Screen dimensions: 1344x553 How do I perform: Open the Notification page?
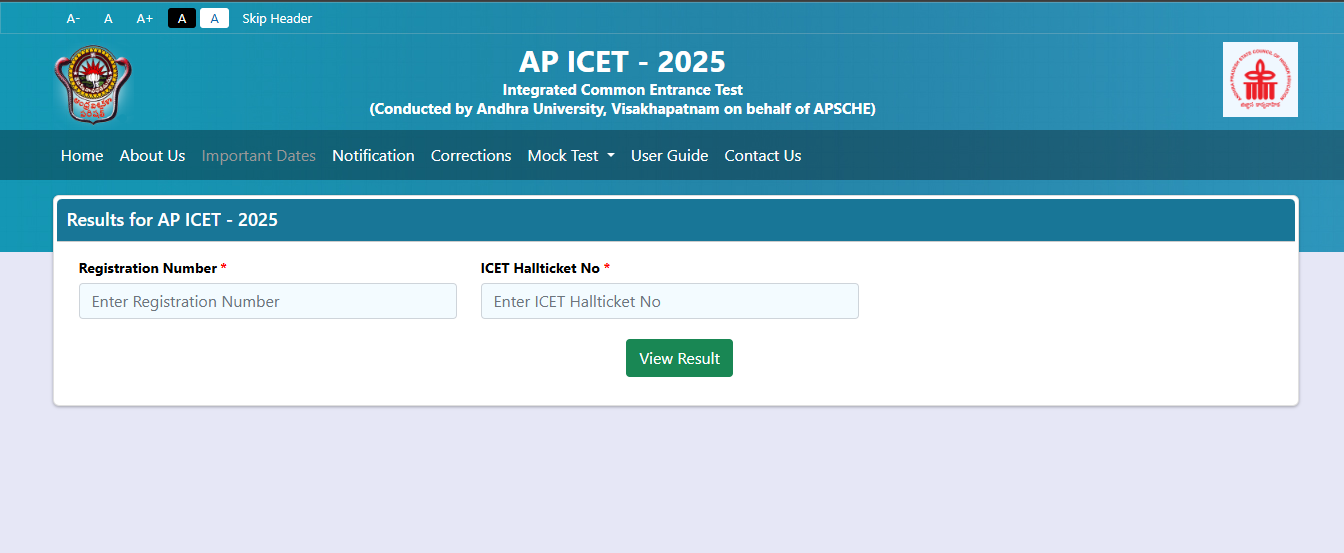(373, 155)
